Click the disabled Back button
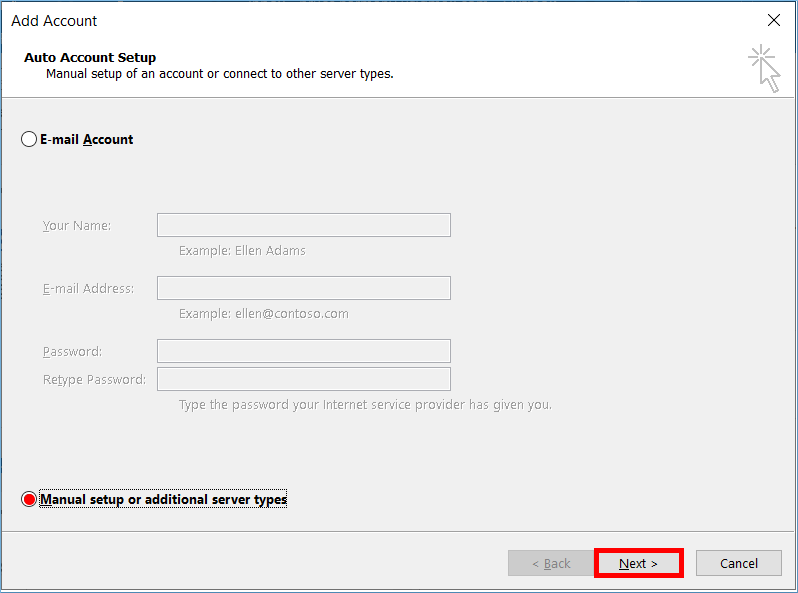798x593 pixels. click(551, 563)
